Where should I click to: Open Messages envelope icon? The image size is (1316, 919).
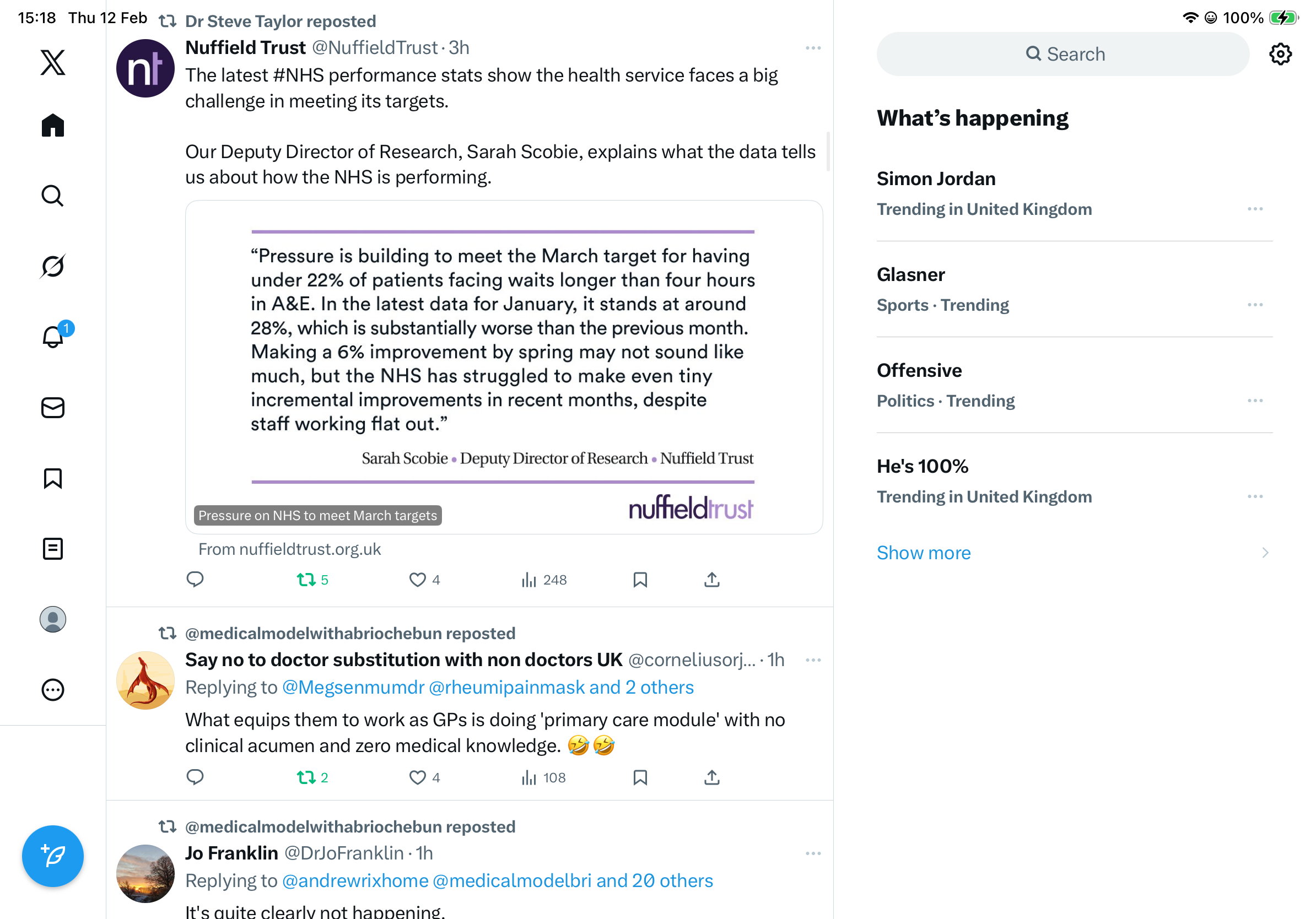click(53, 408)
